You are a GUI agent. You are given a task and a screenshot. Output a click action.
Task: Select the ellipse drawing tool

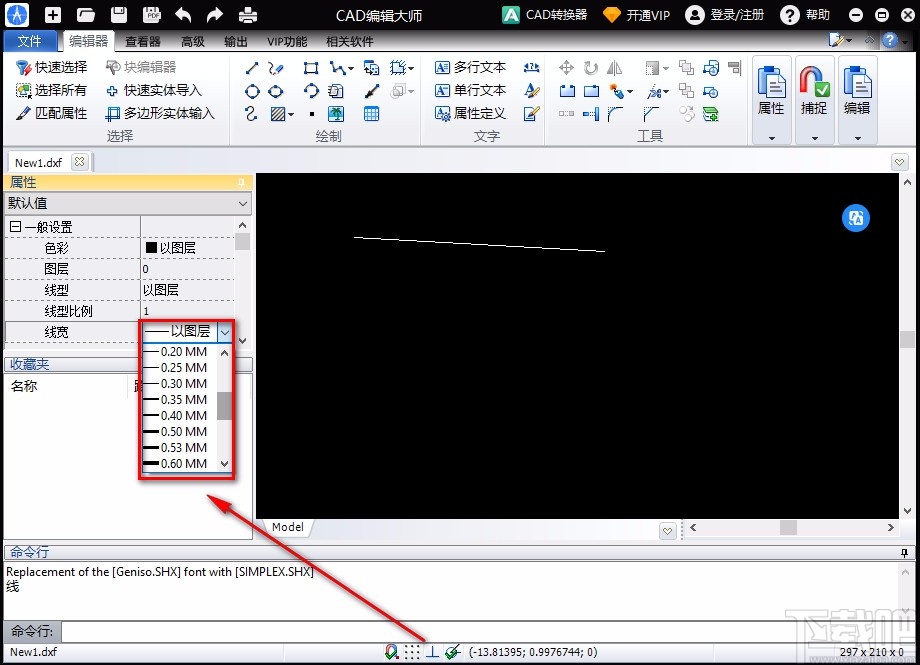pyautogui.click(x=276, y=91)
